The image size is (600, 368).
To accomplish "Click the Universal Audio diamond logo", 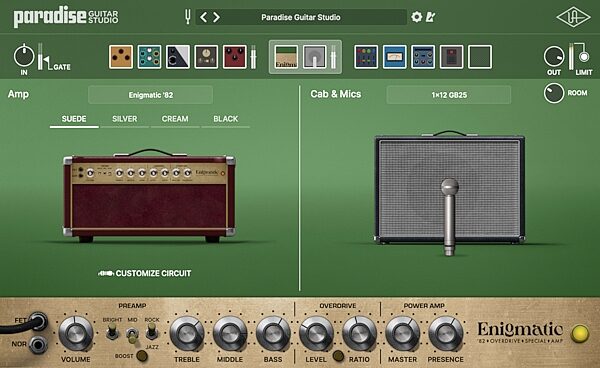I will [573, 17].
